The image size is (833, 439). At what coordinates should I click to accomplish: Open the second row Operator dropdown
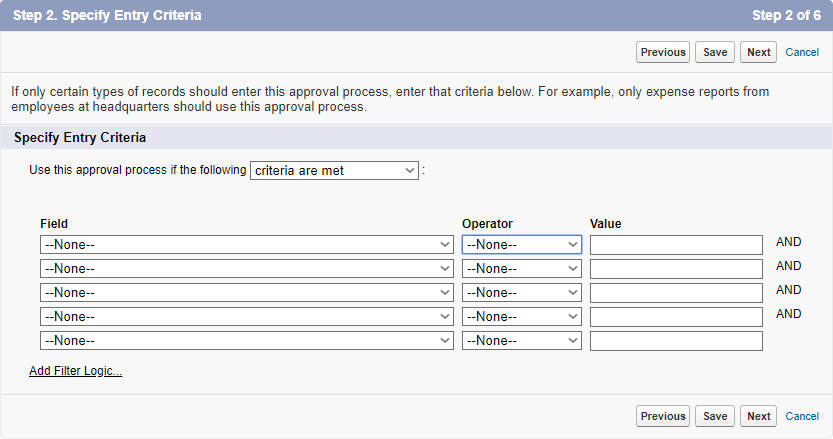click(521, 269)
